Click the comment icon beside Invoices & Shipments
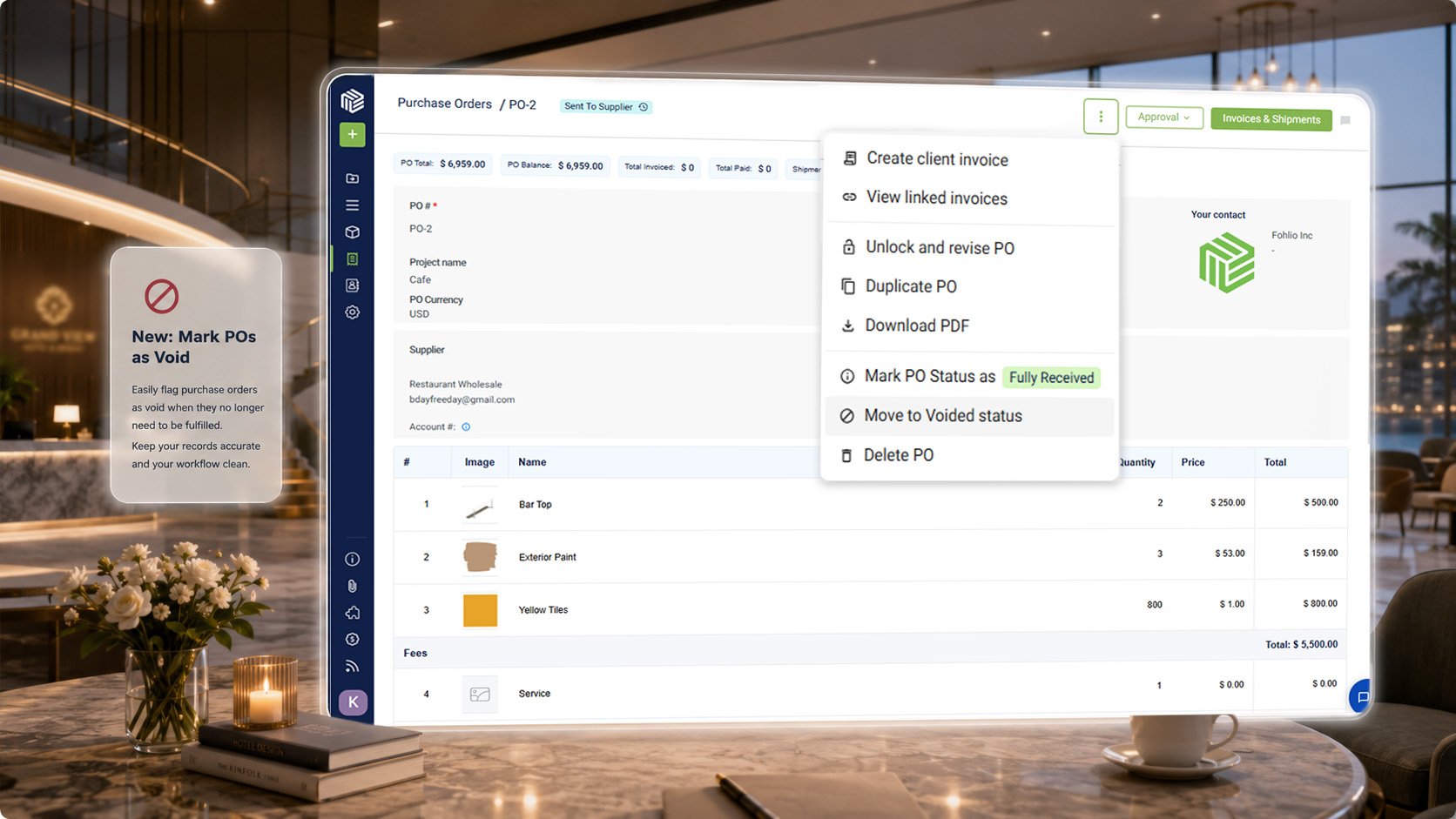1456x819 pixels. (x=1345, y=121)
